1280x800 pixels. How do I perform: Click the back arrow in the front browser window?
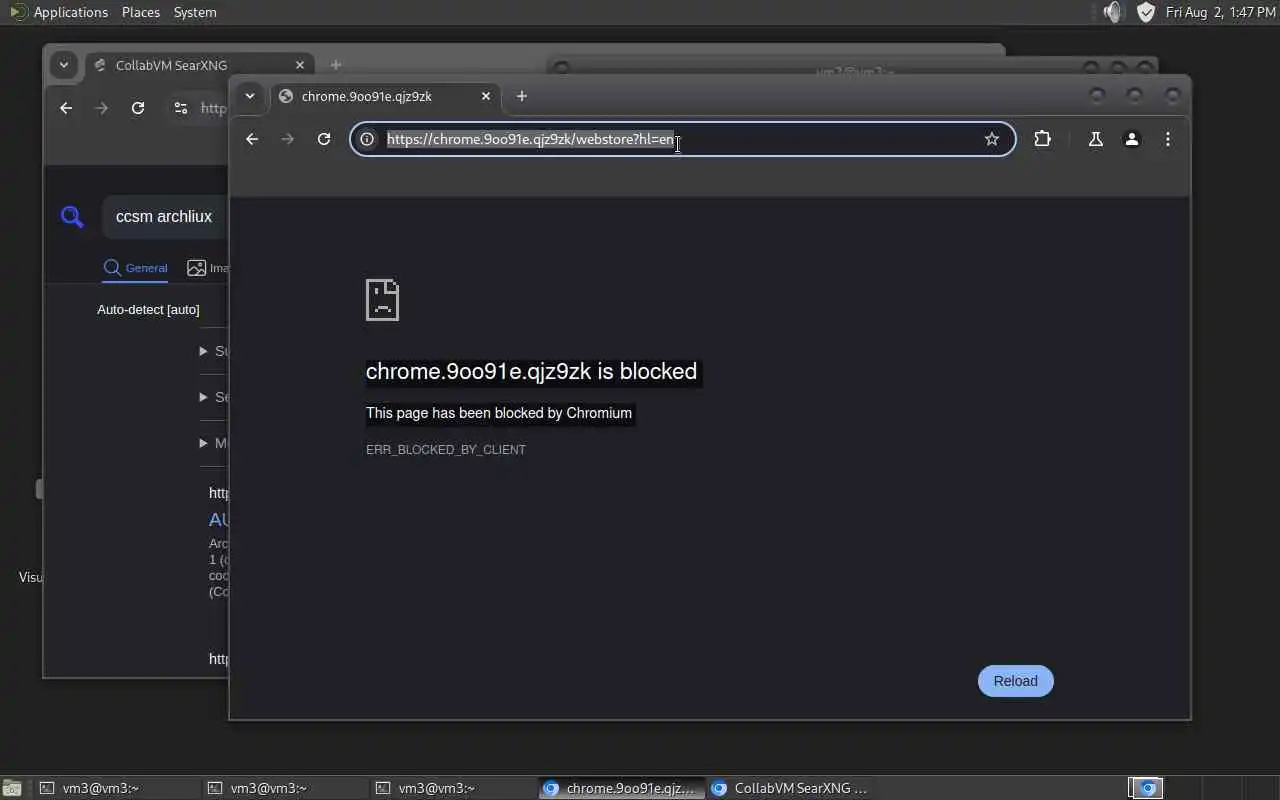252,139
